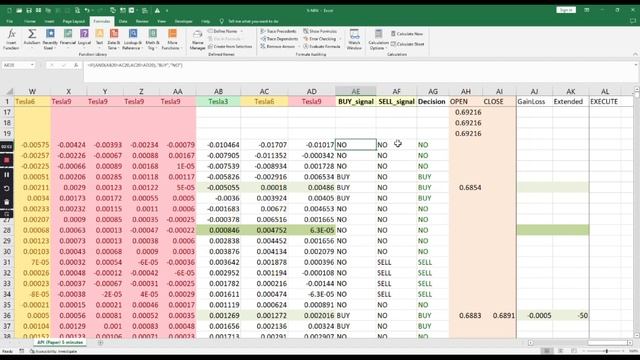Add a new sheet with plus button
Image resolution: width=640 pixels, height=360 pixels.
pyautogui.click(x=100, y=343)
